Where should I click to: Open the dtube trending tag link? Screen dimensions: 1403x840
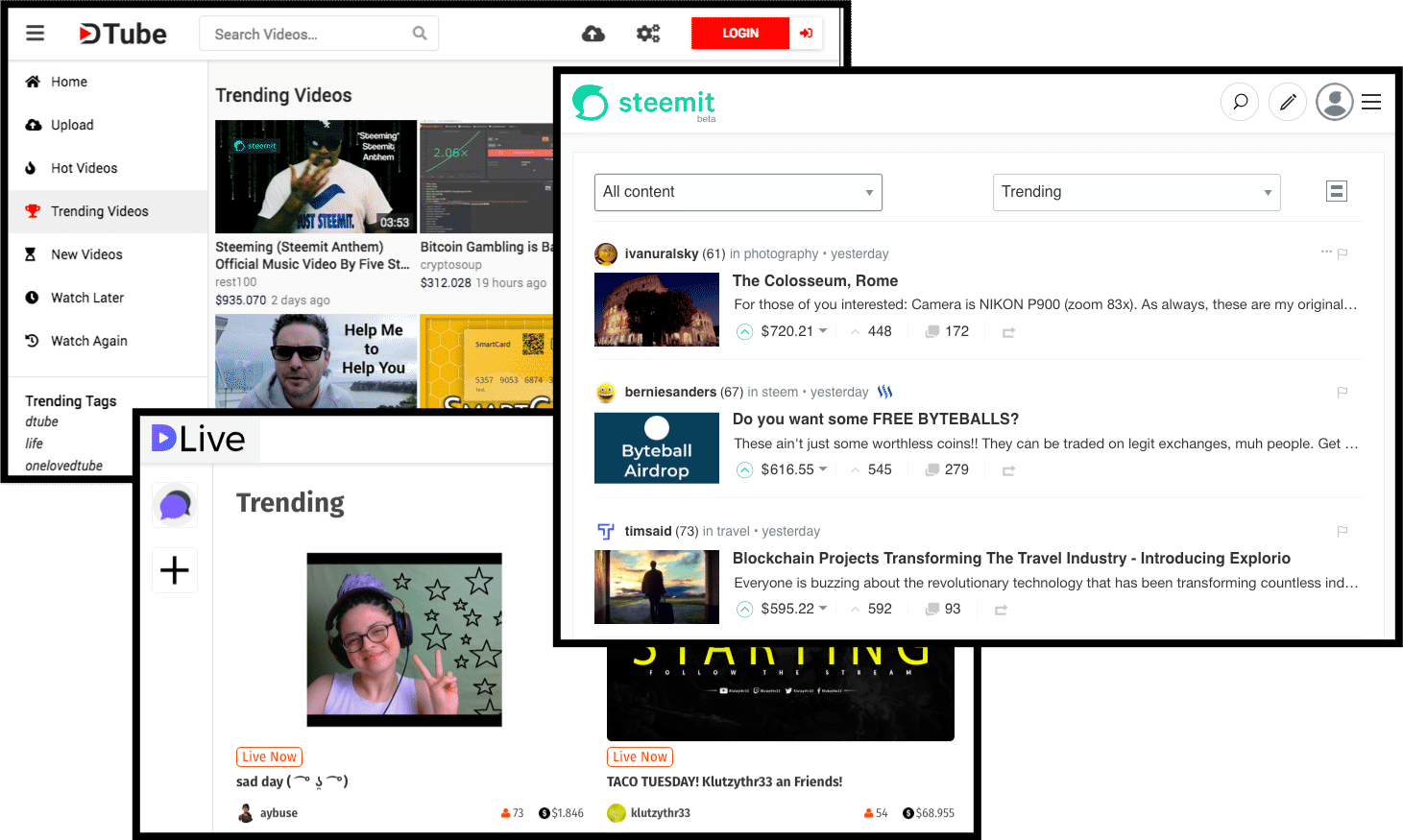(41, 421)
